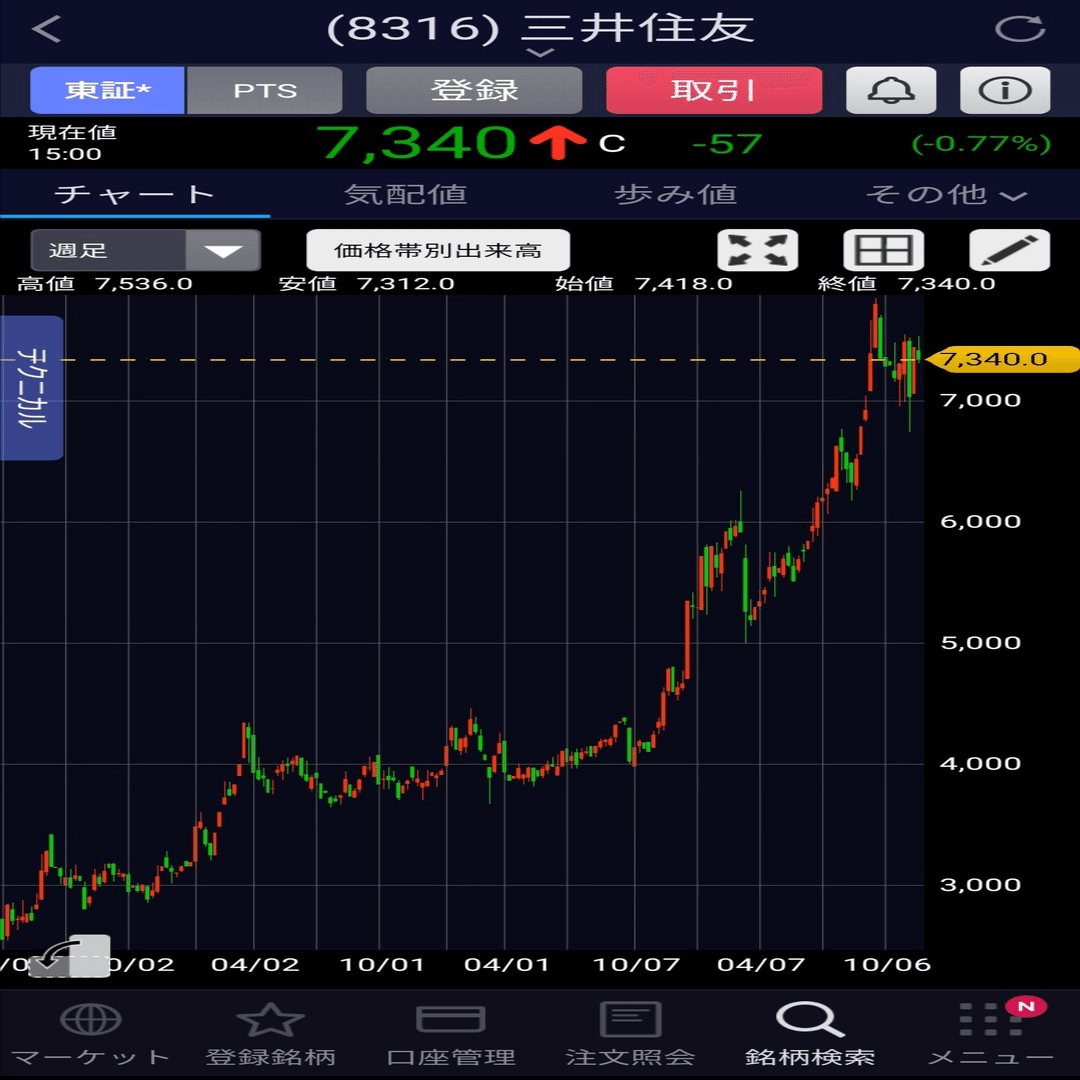1080x1080 pixels.
Task: Switch to the 歩み値 tab
Action: (676, 195)
